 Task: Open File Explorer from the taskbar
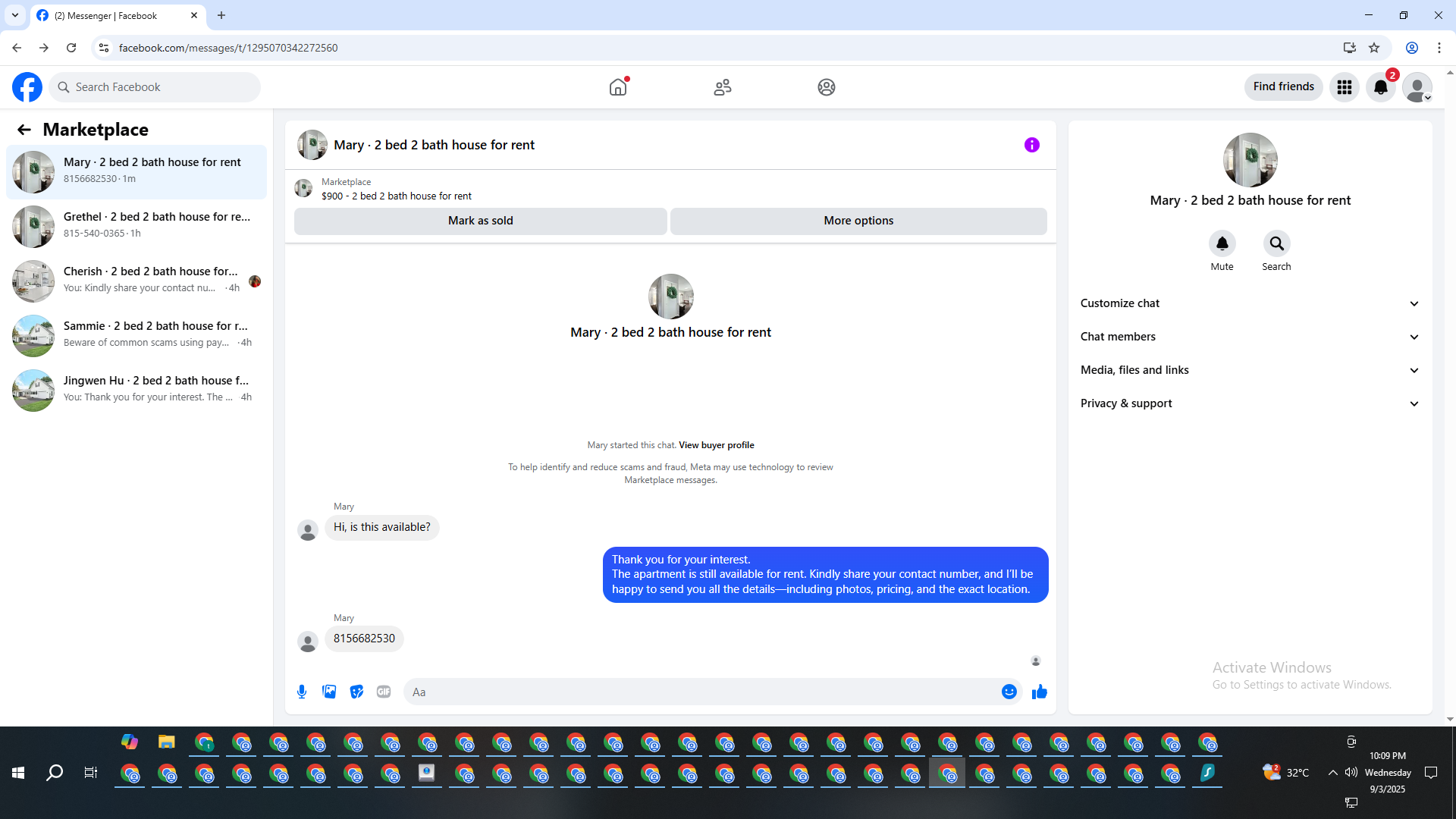167,742
